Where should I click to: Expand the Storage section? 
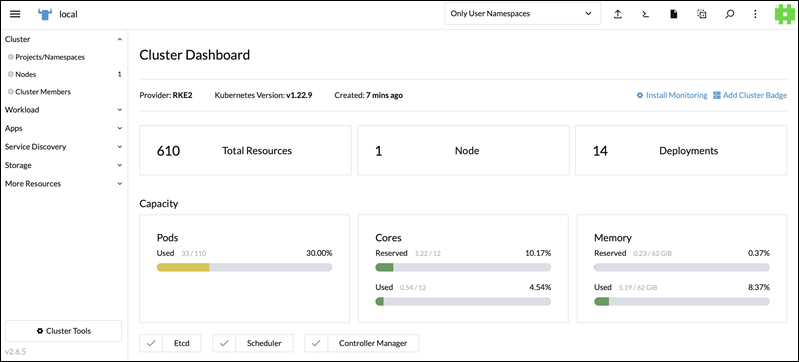64,165
